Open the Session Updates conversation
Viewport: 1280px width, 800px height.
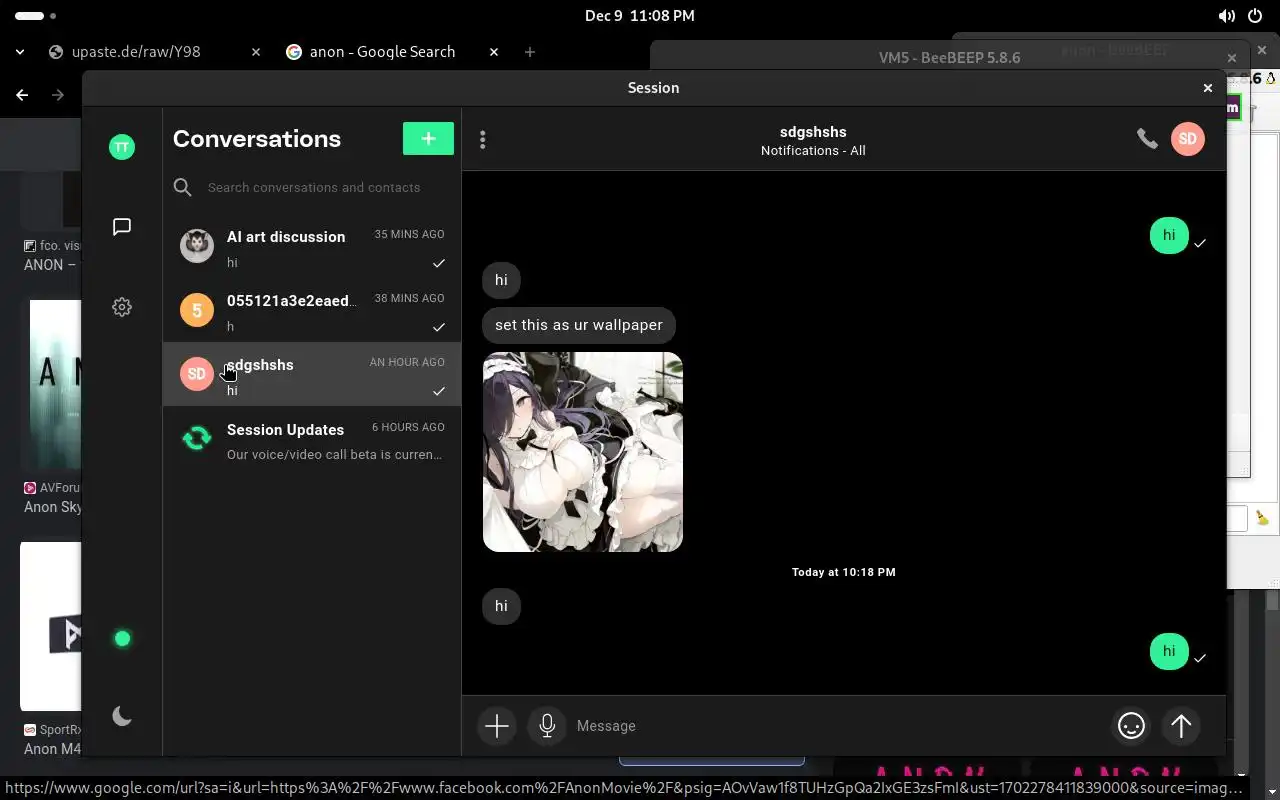click(312, 440)
